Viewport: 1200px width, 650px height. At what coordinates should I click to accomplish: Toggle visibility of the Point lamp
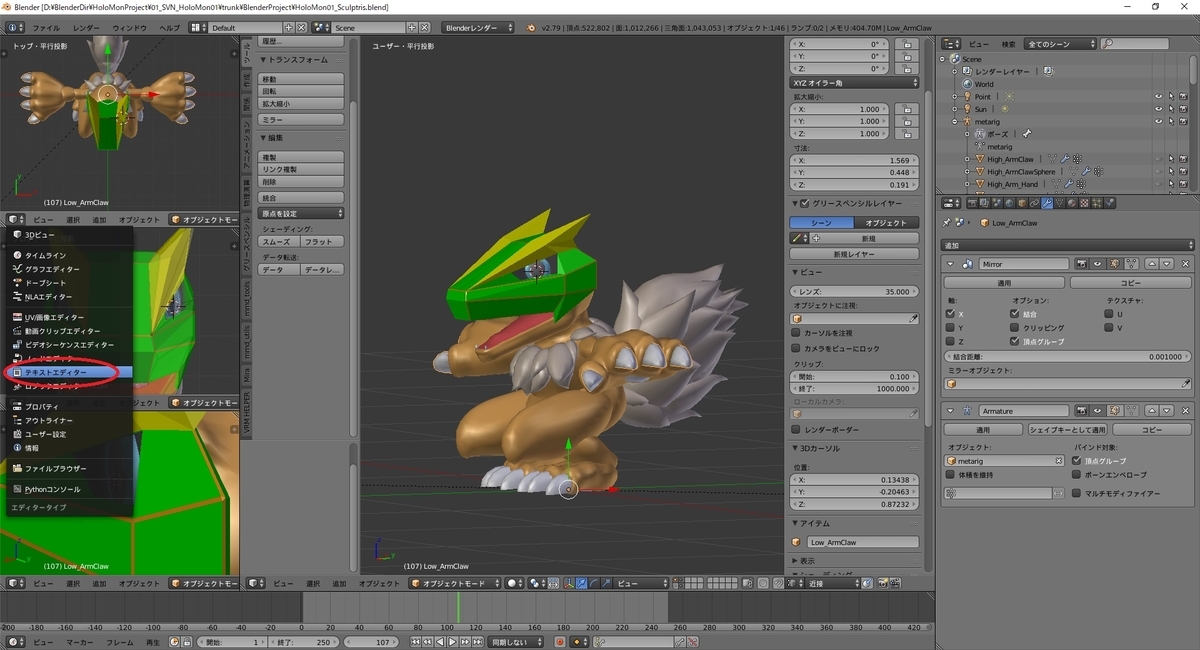pyautogui.click(x=1159, y=97)
